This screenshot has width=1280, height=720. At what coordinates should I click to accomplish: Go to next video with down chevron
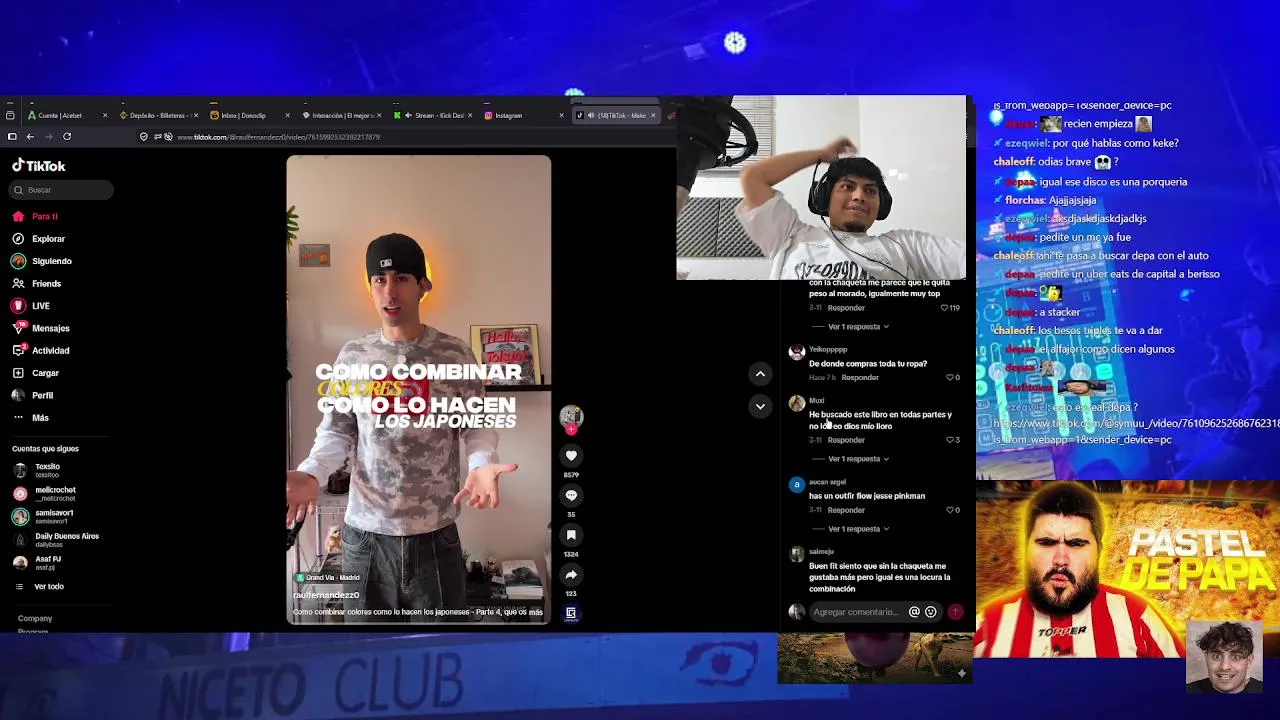pos(760,406)
